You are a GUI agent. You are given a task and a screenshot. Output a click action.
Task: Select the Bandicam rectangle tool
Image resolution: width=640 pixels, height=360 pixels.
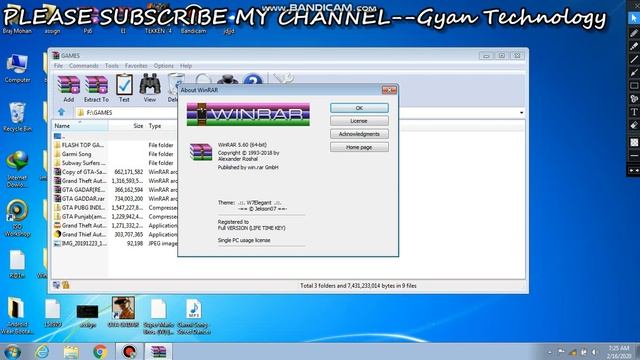click(633, 86)
